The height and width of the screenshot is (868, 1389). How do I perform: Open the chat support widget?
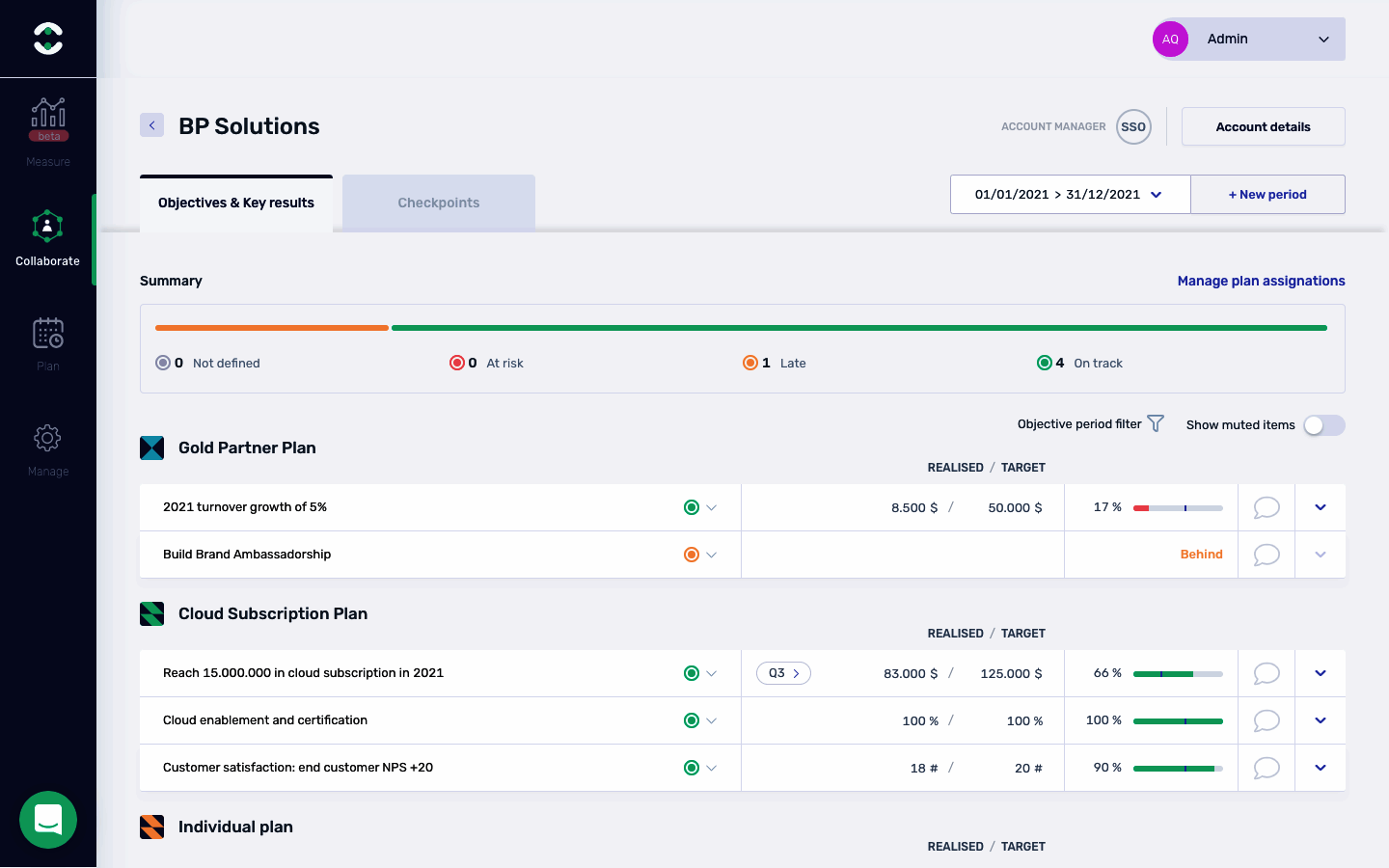(48, 820)
